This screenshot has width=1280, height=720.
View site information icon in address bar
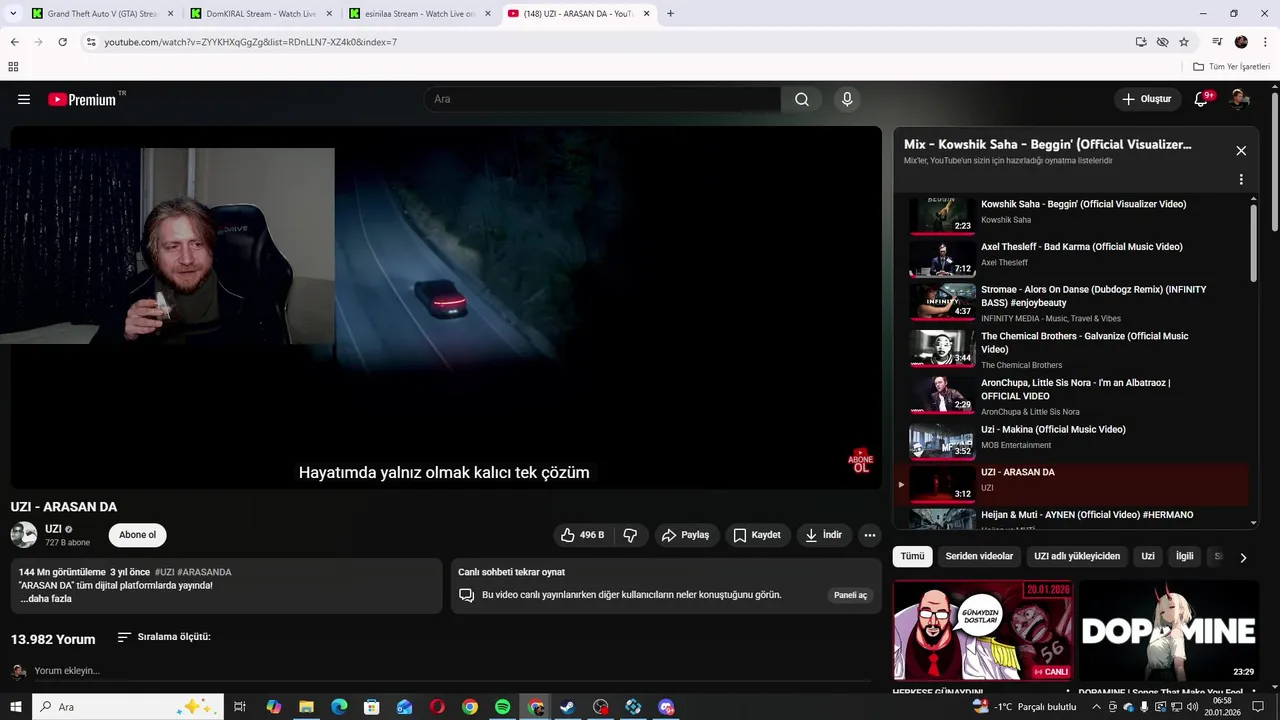pos(91,42)
